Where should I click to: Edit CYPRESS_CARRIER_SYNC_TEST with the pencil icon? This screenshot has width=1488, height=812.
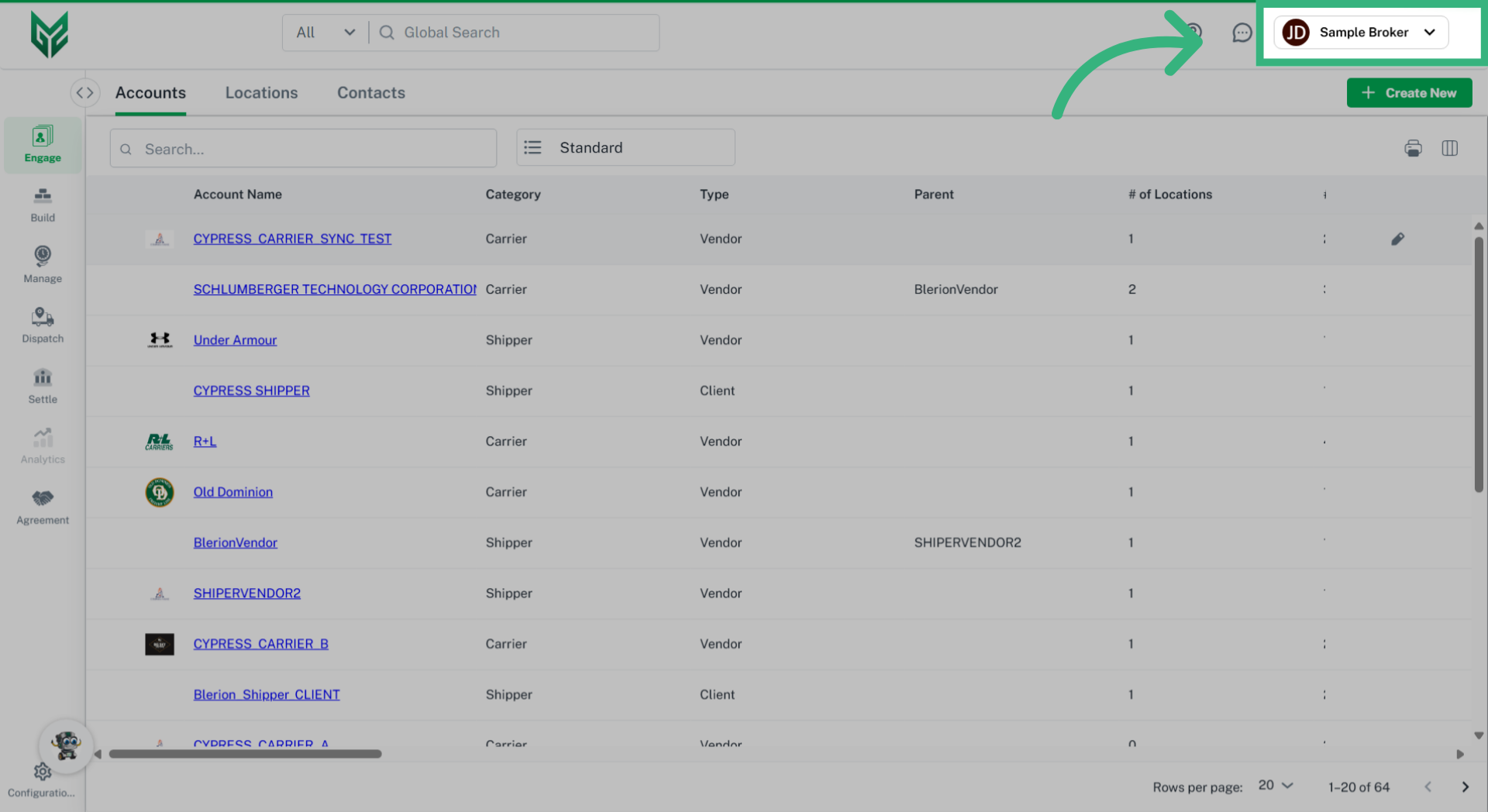coord(1397,239)
